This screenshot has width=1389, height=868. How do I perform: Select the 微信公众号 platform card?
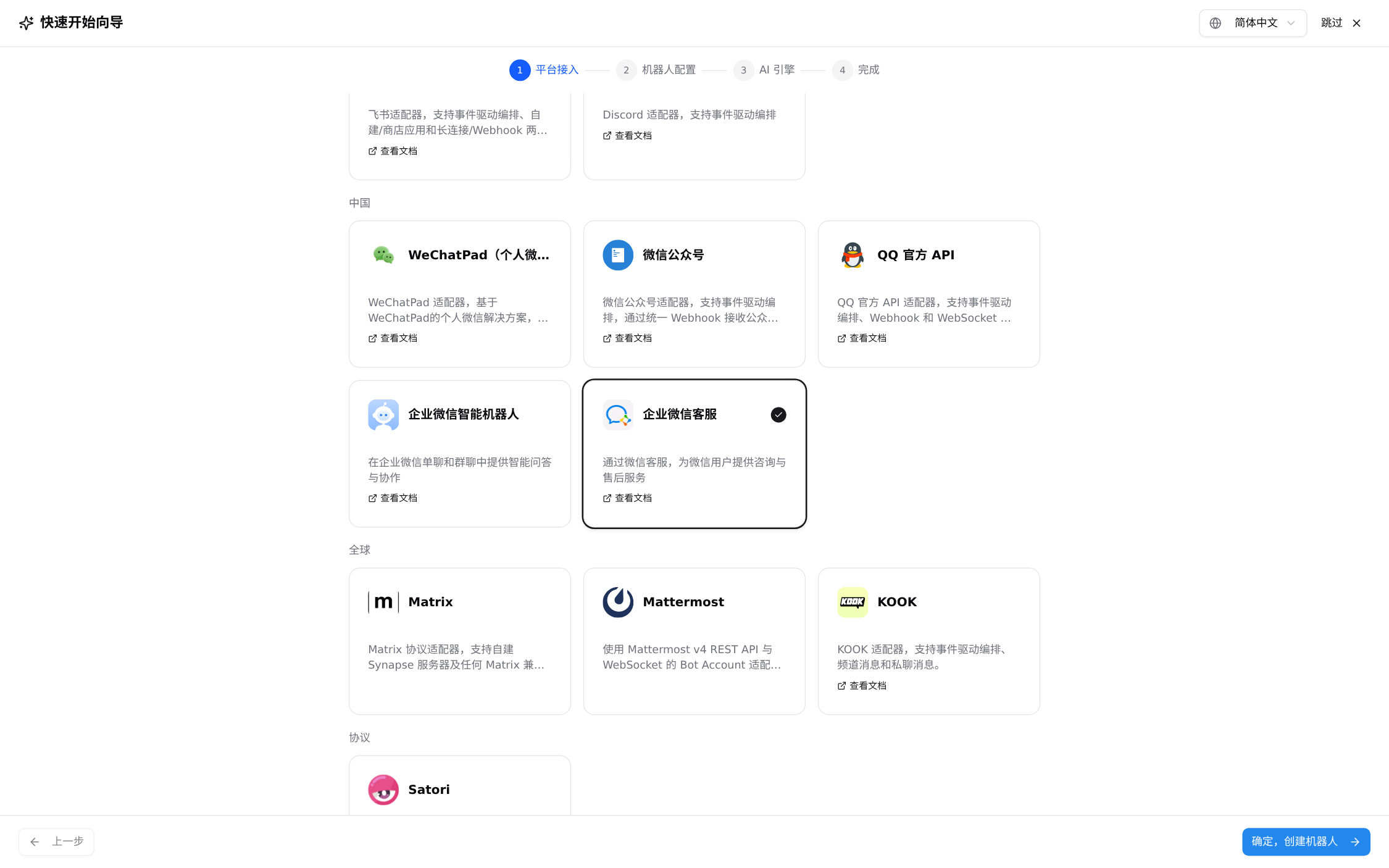coord(694,294)
